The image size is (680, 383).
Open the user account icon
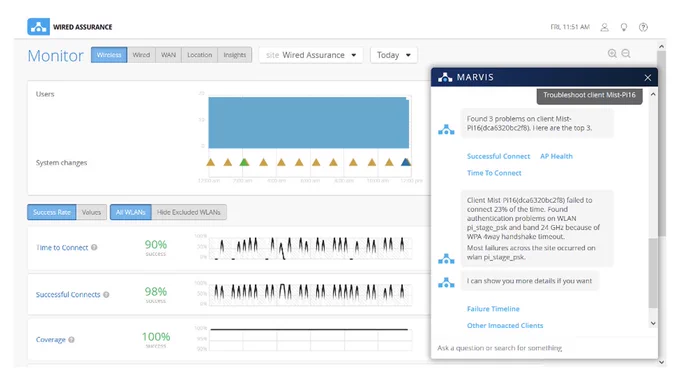coord(604,27)
